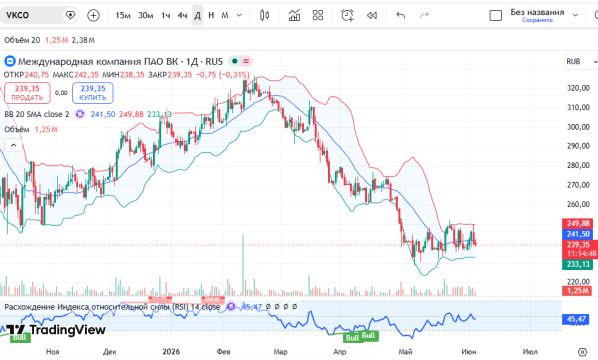This screenshot has height=360, width=598.
Task: Click the 45,47 RSI value label
Action: pyautogui.click(x=575, y=319)
